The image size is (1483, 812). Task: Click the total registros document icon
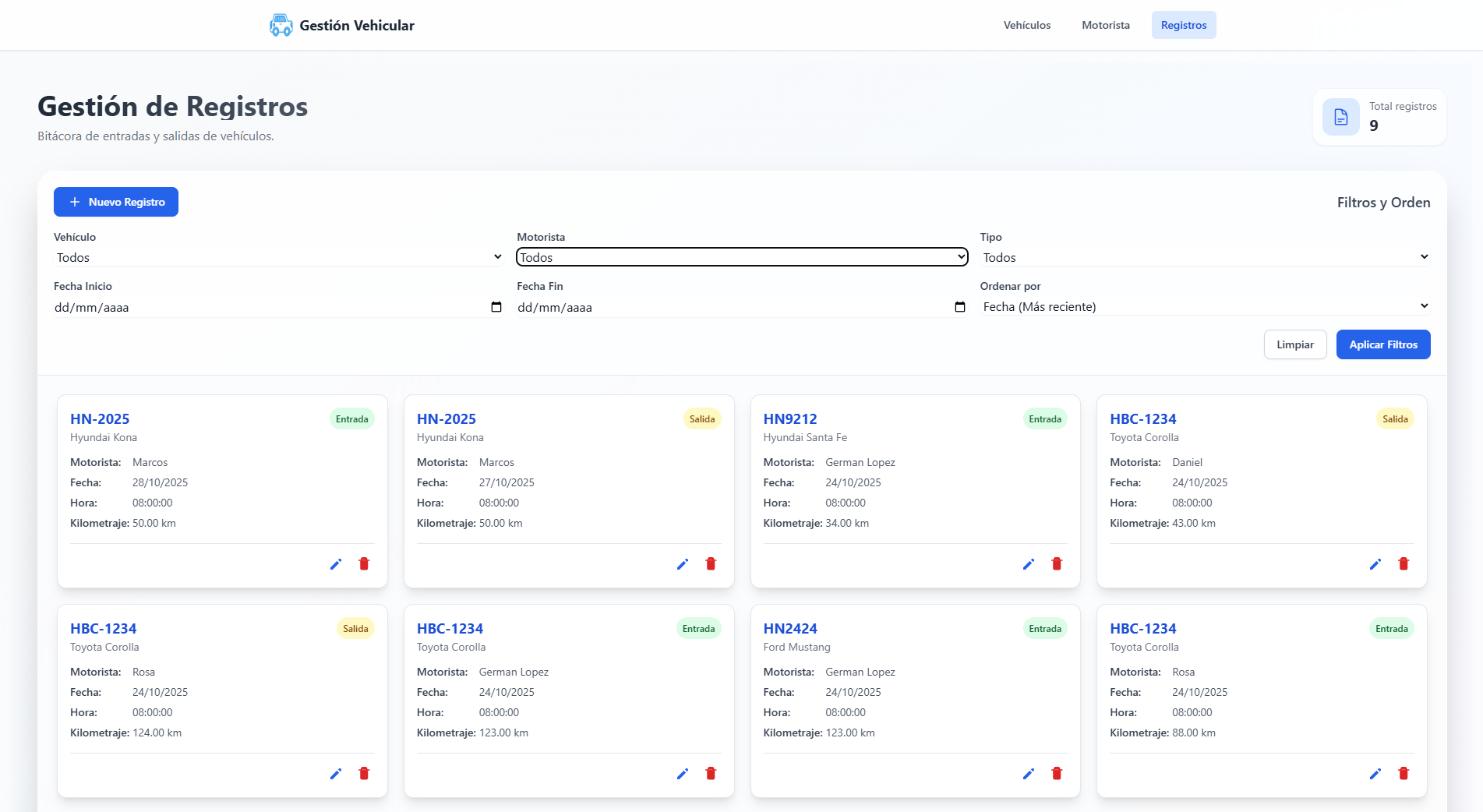click(x=1340, y=117)
